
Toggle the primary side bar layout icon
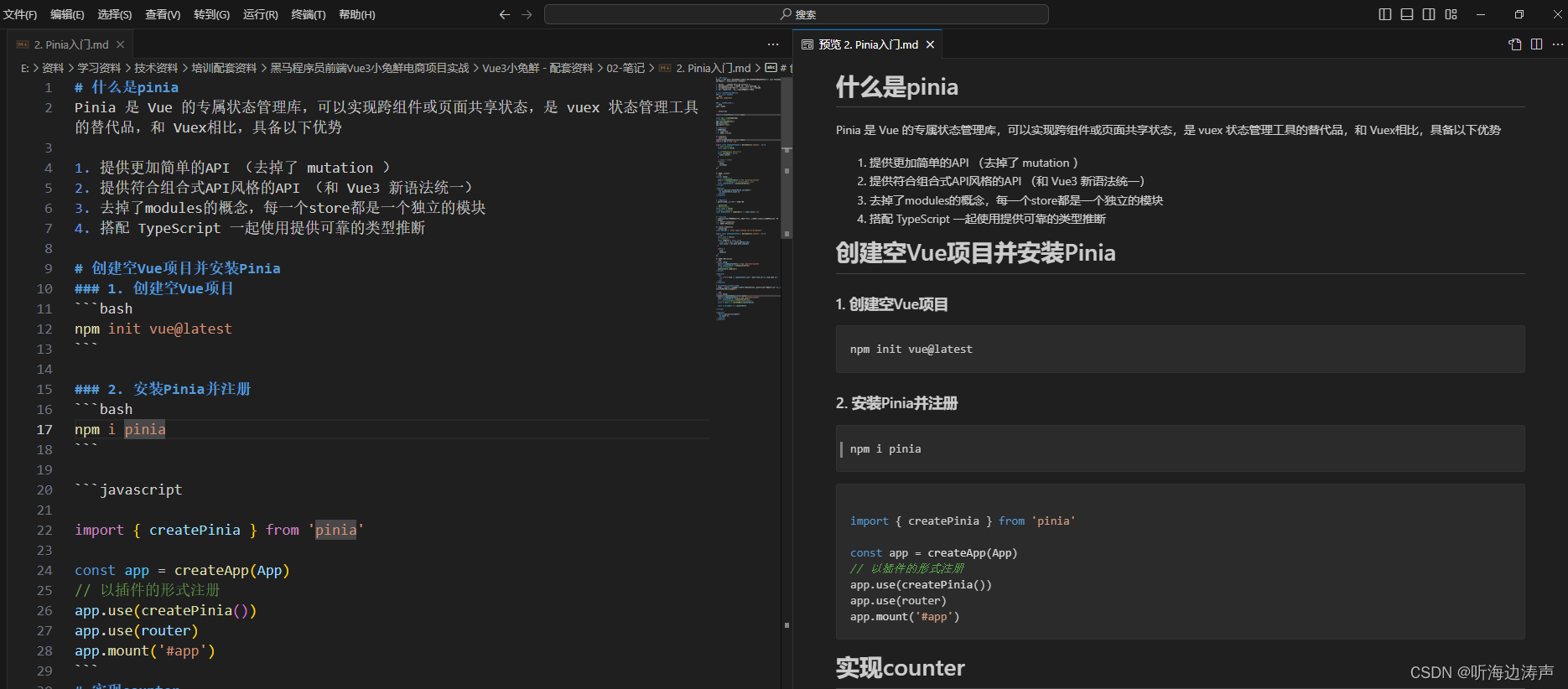(1385, 14)
